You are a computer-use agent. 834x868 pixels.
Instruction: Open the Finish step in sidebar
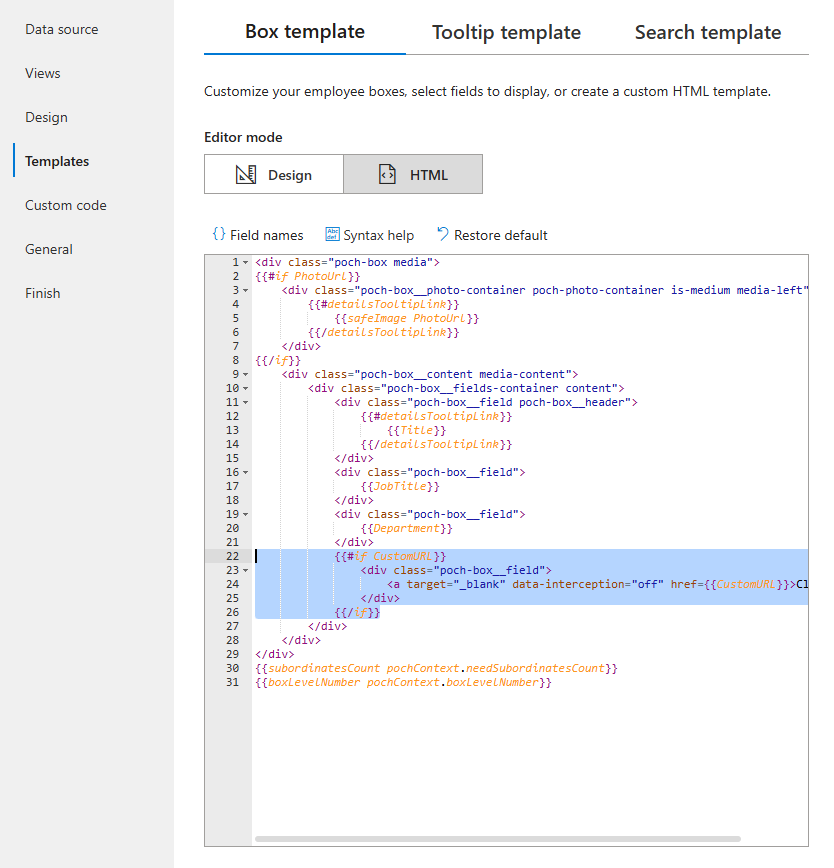coord(43,293)
